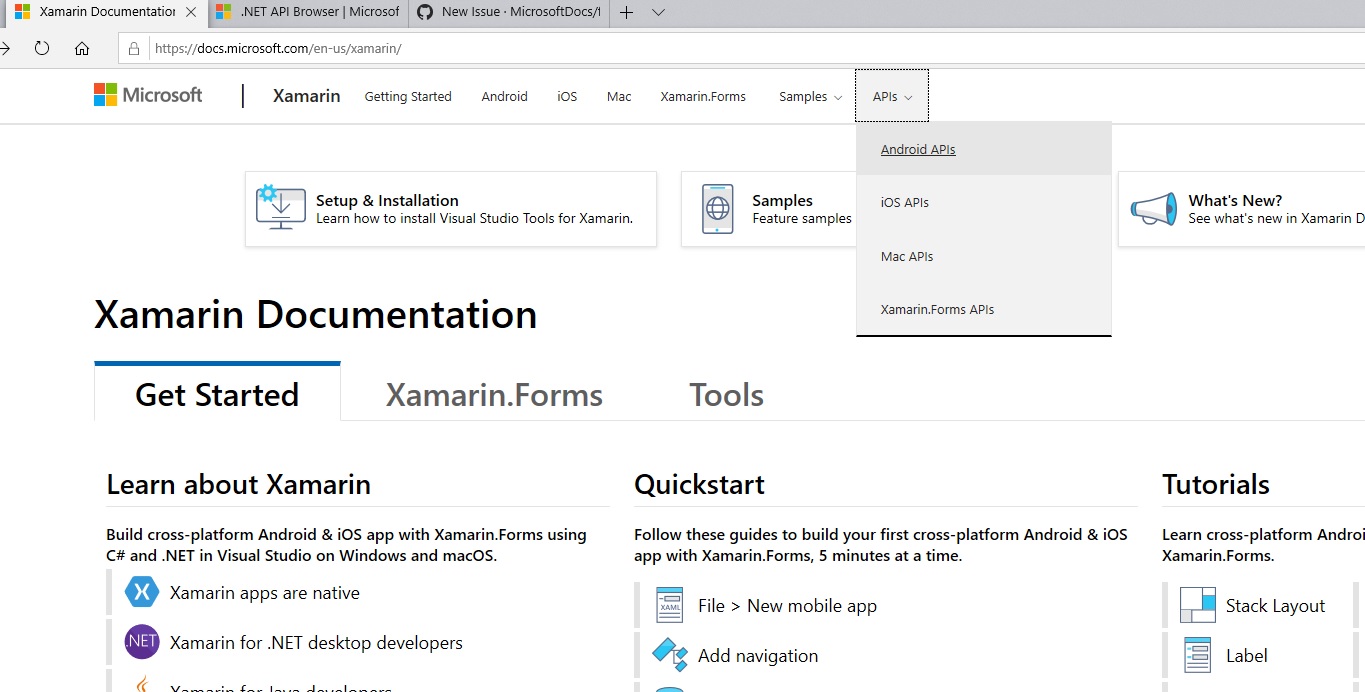1365x692 pixels.
Task: Select iOS APIs from dropdown
Action: tap(984, 203)
